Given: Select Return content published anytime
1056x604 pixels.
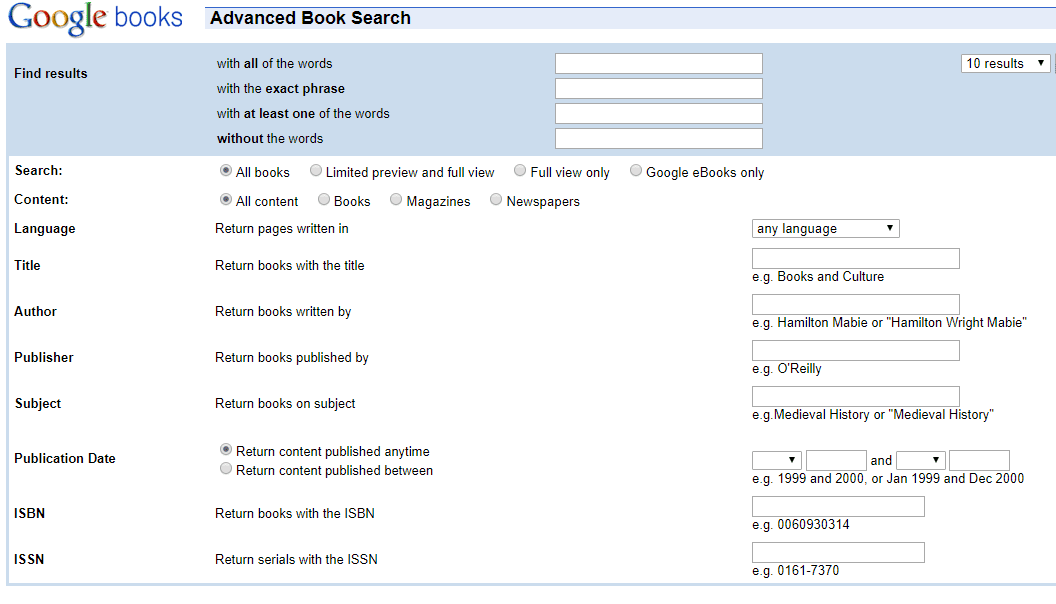Looking at the screenshot, I should coord(226,450).
